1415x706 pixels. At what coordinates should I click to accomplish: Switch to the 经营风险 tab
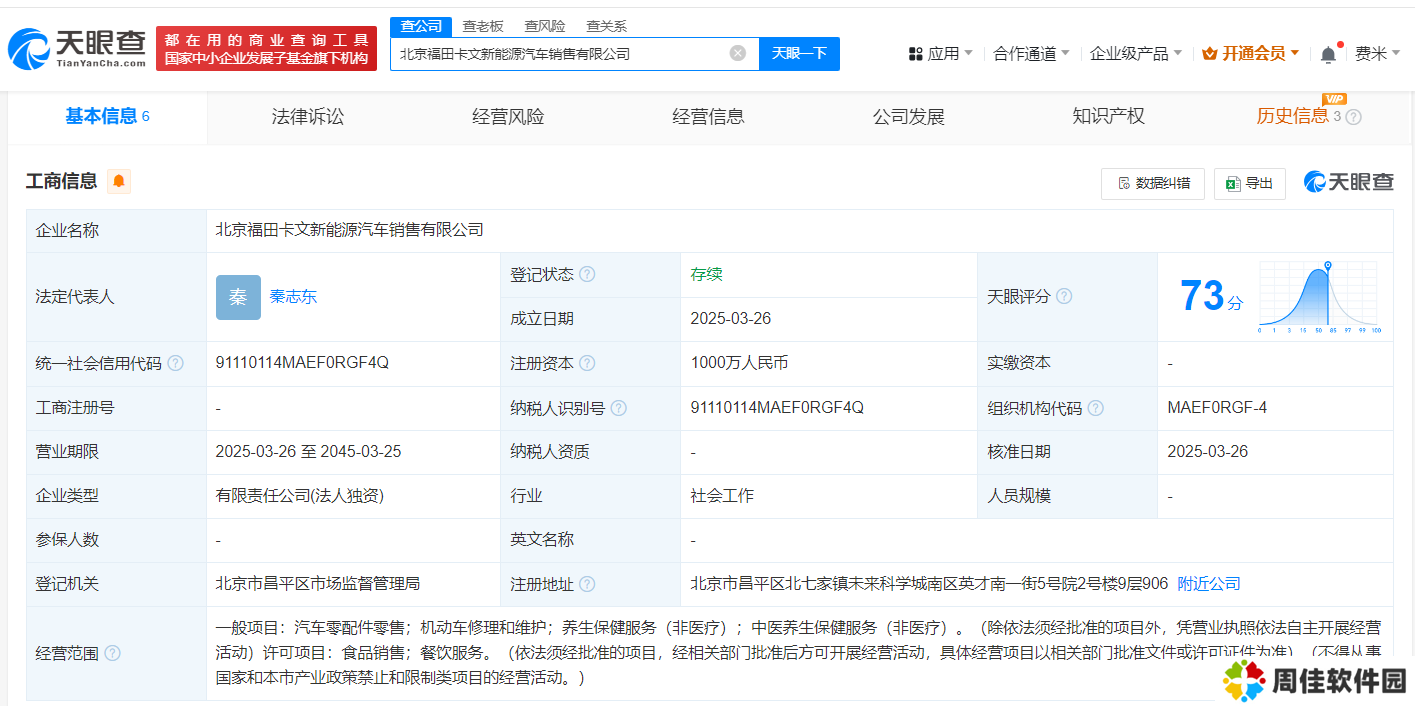click(508, 117)
